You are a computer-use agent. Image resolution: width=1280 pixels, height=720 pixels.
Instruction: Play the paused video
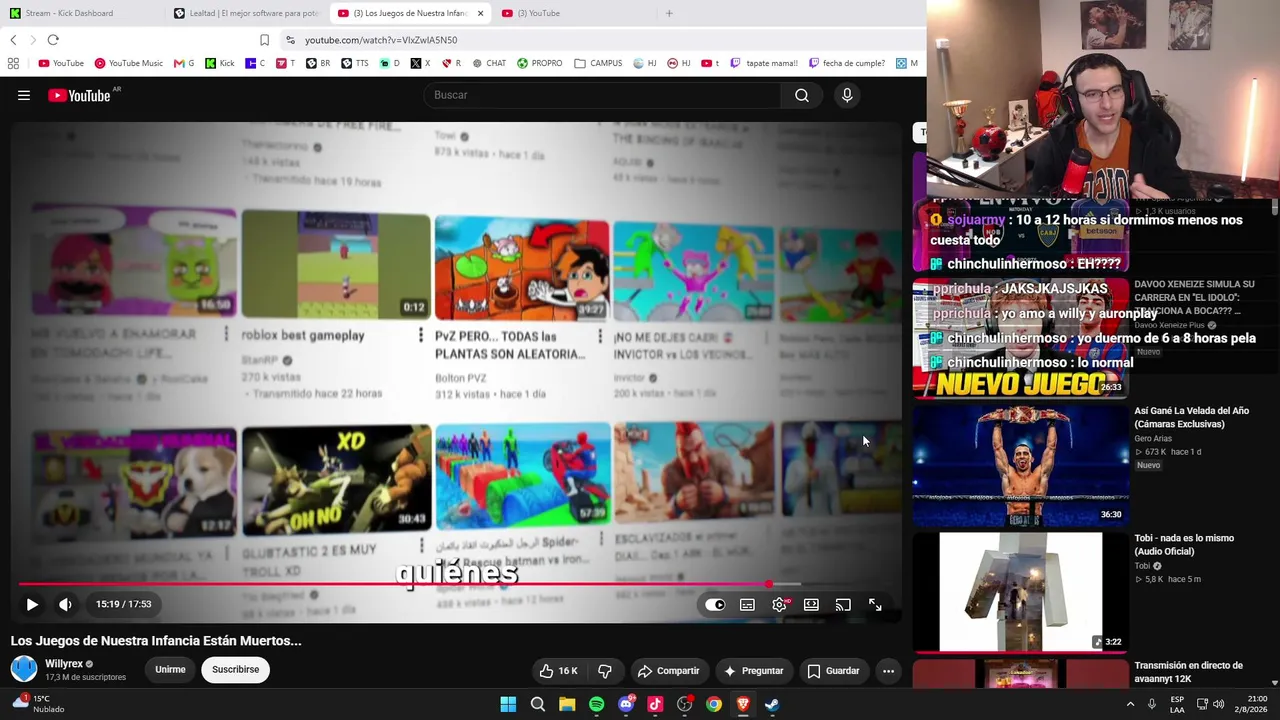click(x=32, y=604)
